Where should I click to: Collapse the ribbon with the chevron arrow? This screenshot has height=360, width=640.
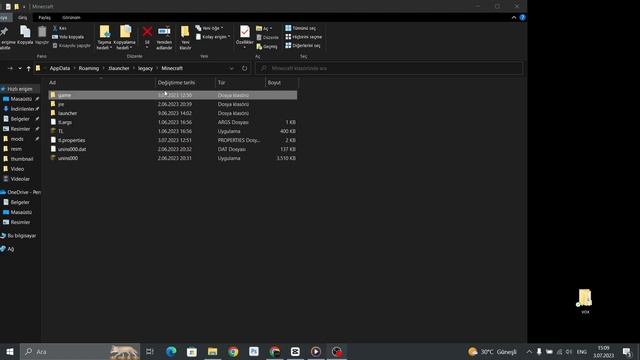click(513, 18)
